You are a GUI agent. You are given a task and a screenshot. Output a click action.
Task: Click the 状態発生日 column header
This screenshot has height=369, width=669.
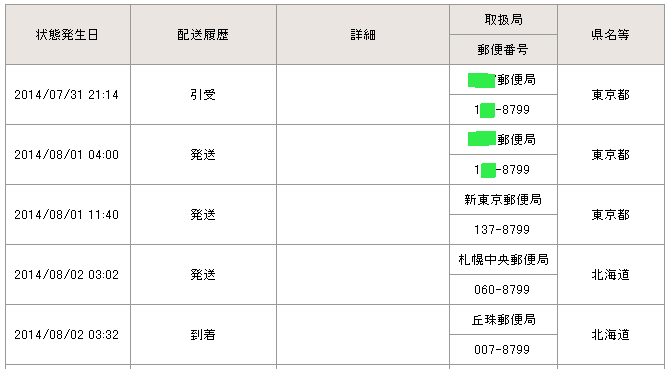(68, 35)
